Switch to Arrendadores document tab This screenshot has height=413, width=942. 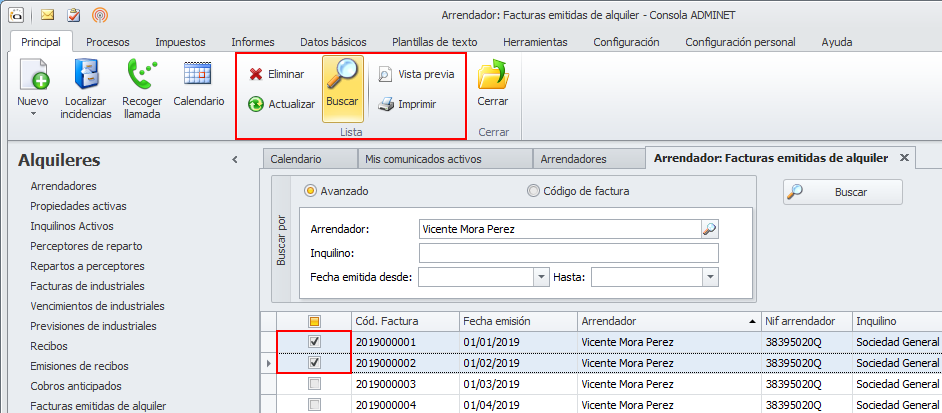point(589,159)
